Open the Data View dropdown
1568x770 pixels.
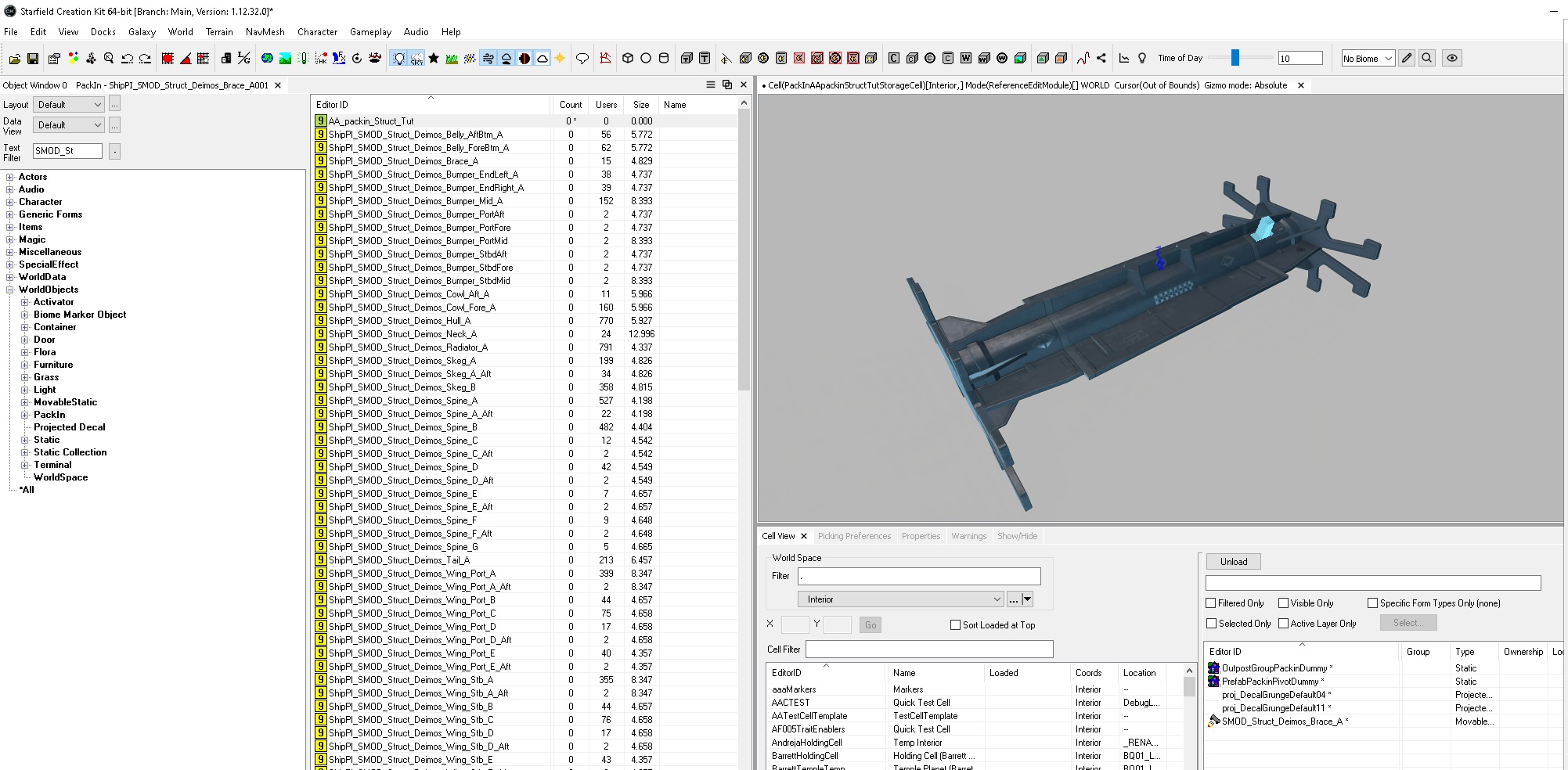[x=68, y=125]
